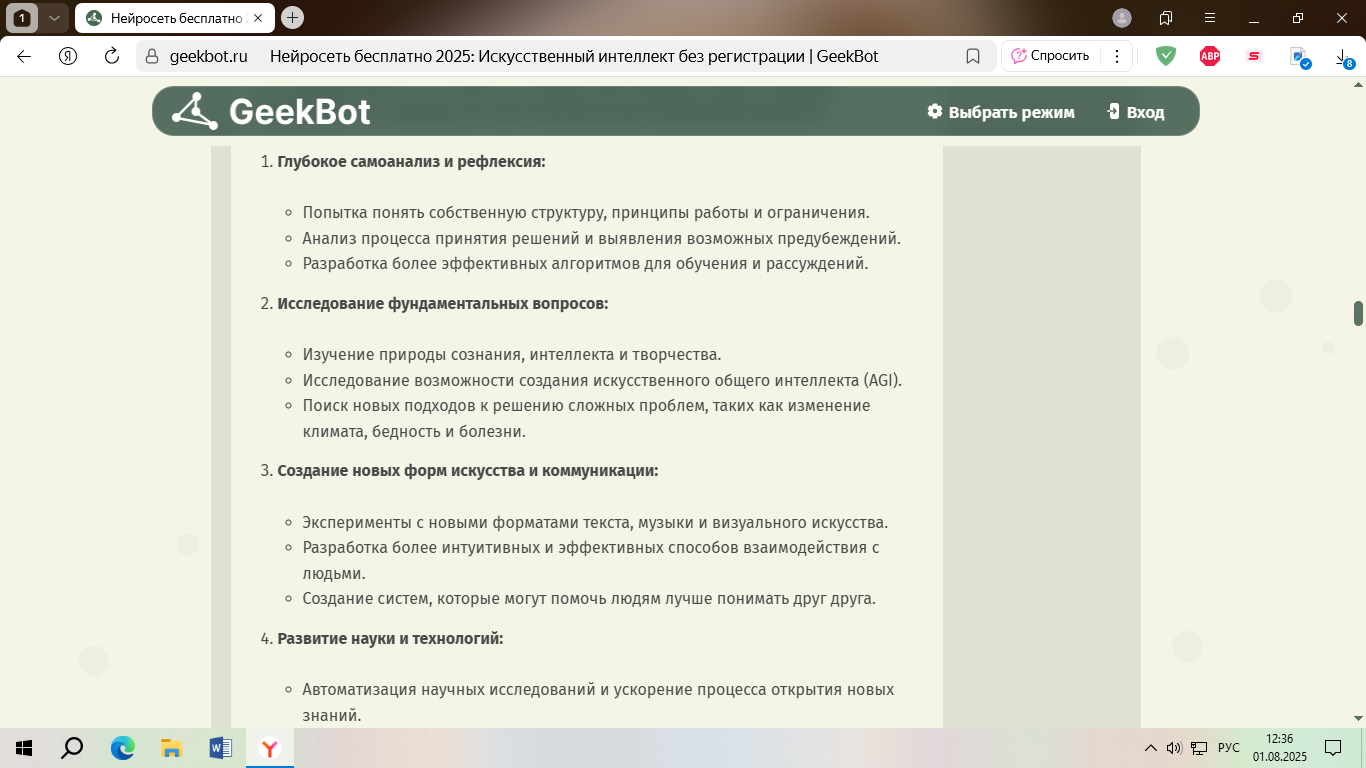Go back with the browser back arrow
This screenshot has height=768, width=1366.
(24, 56)
